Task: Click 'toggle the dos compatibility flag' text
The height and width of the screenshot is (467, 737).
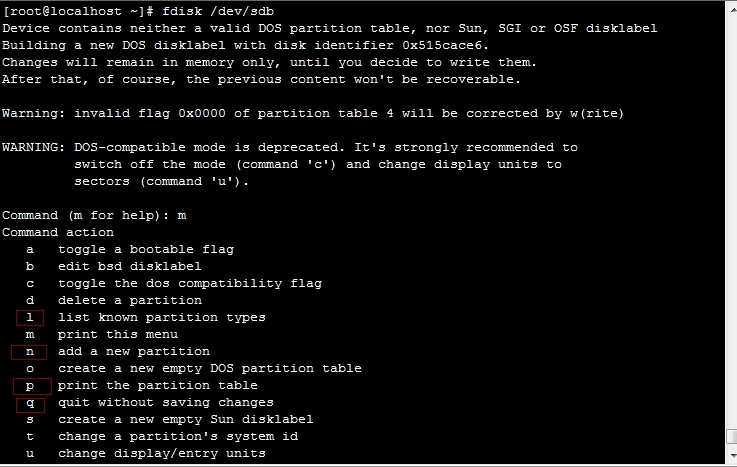Action: pos(190,283)
